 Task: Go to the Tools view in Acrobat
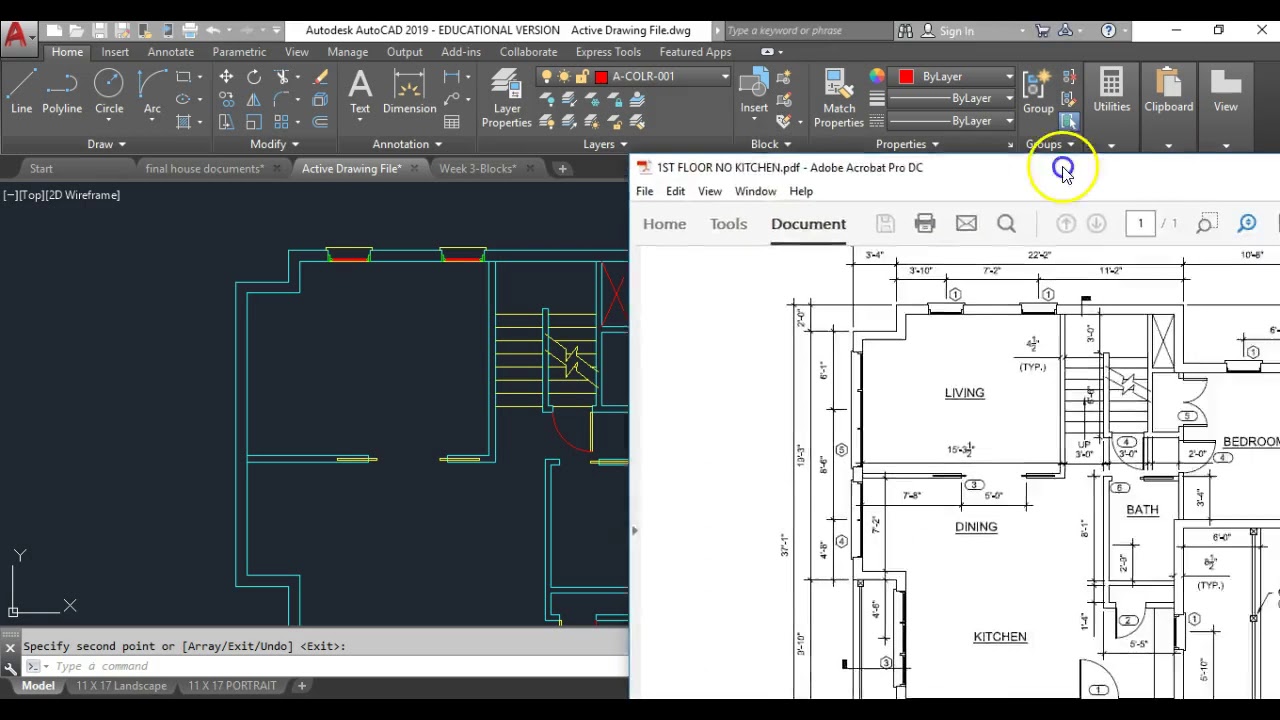click(x=729, y=224)
